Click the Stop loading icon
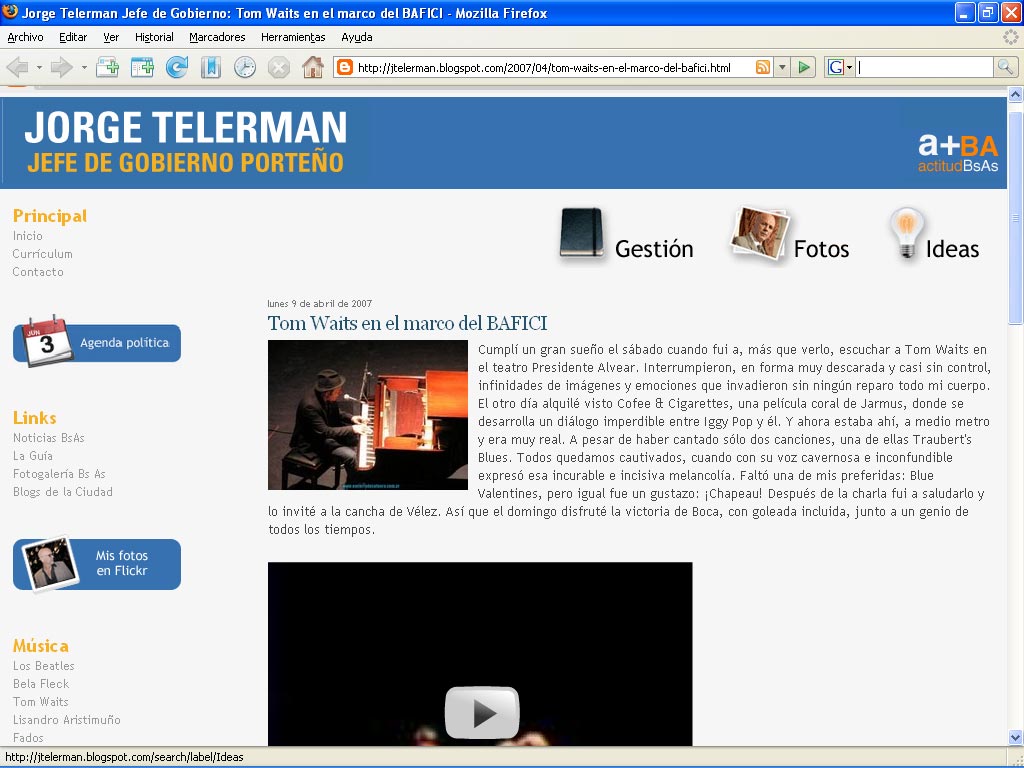Image resolution: width=1024 pixels, height=768 pixels. coord(279,67)
